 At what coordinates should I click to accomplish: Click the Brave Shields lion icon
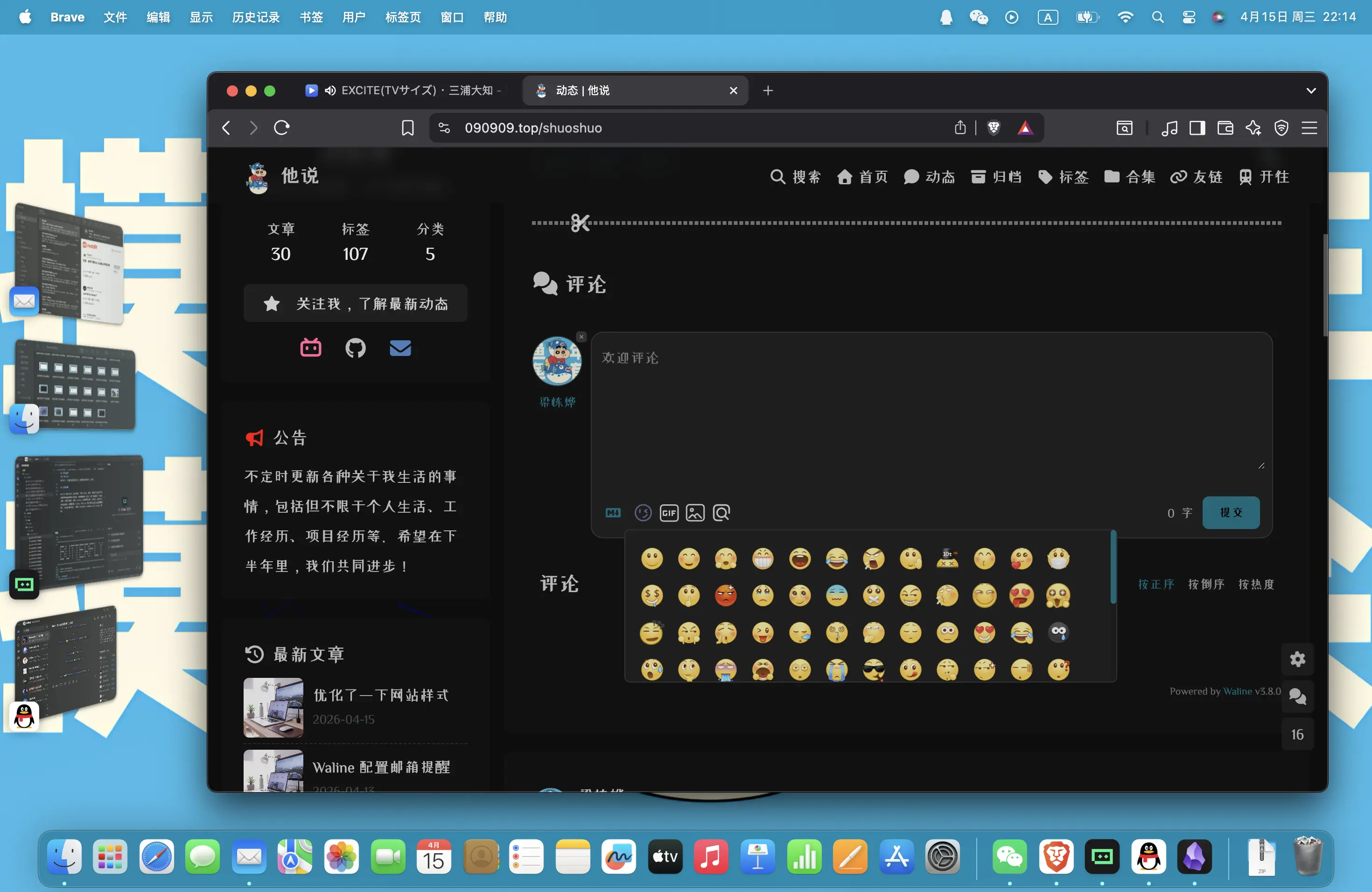click(x=993, y=127)
